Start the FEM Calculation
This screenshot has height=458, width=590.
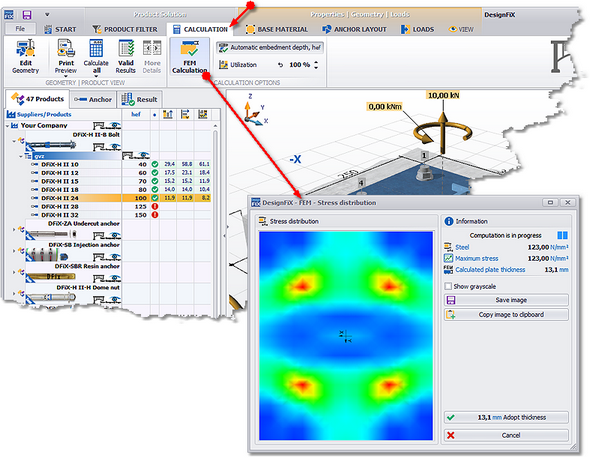pyautogui.click(x=190, y=56)
